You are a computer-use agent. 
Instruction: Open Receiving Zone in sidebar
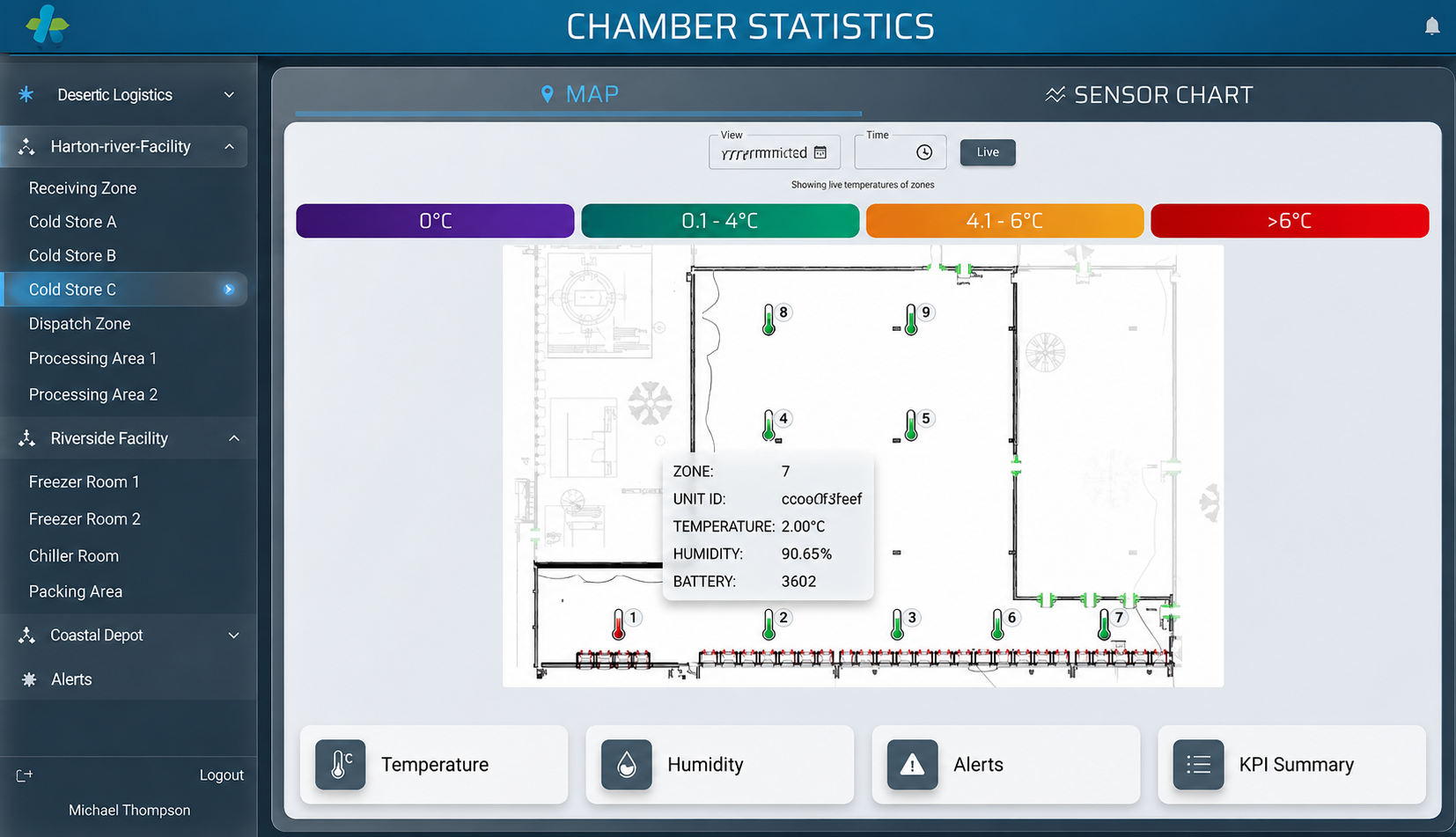[x=83, y=187]
